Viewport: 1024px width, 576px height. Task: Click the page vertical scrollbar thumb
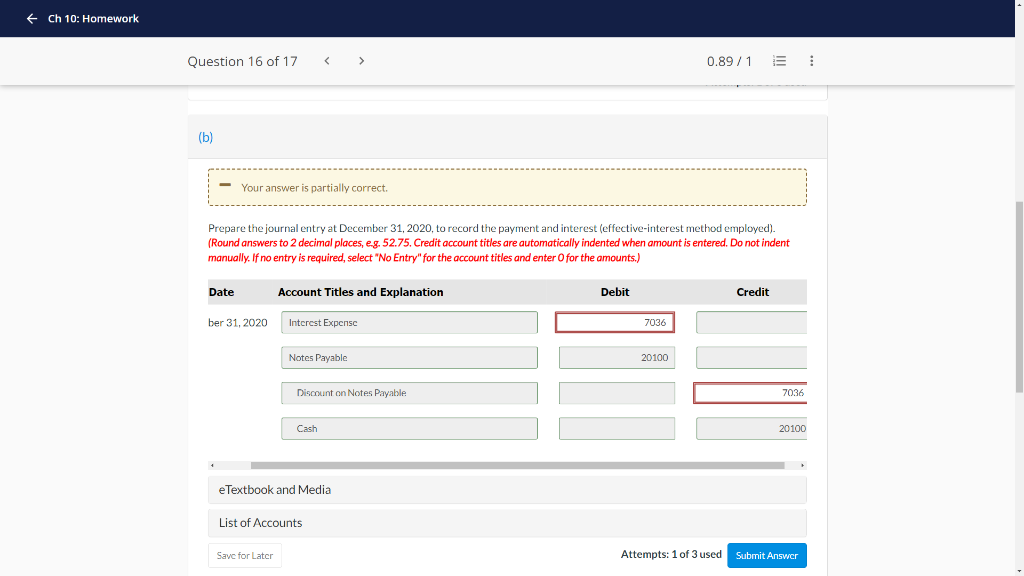coord(1019,297)
